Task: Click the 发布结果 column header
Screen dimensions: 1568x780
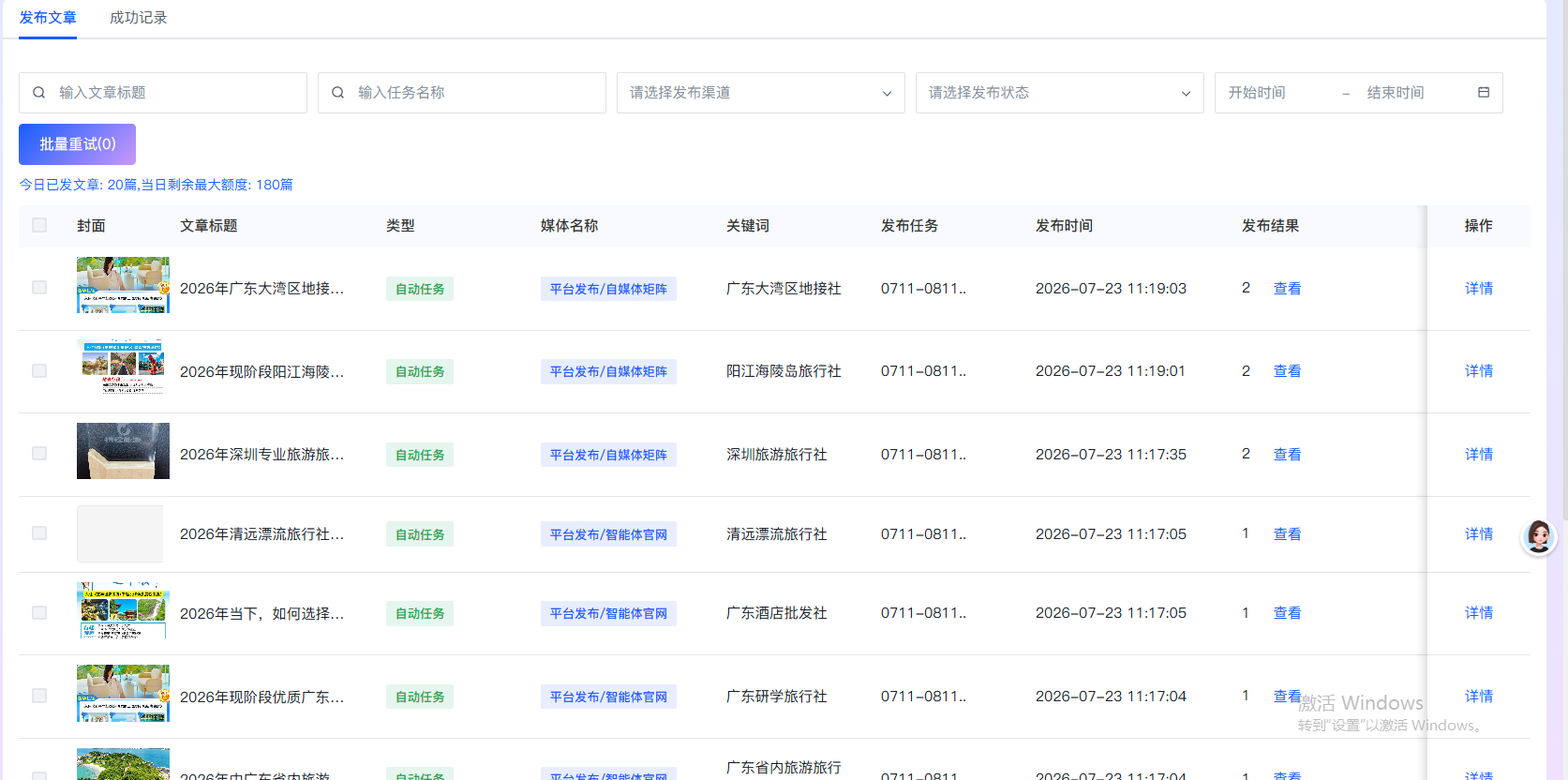Action: pos(1270,226)
